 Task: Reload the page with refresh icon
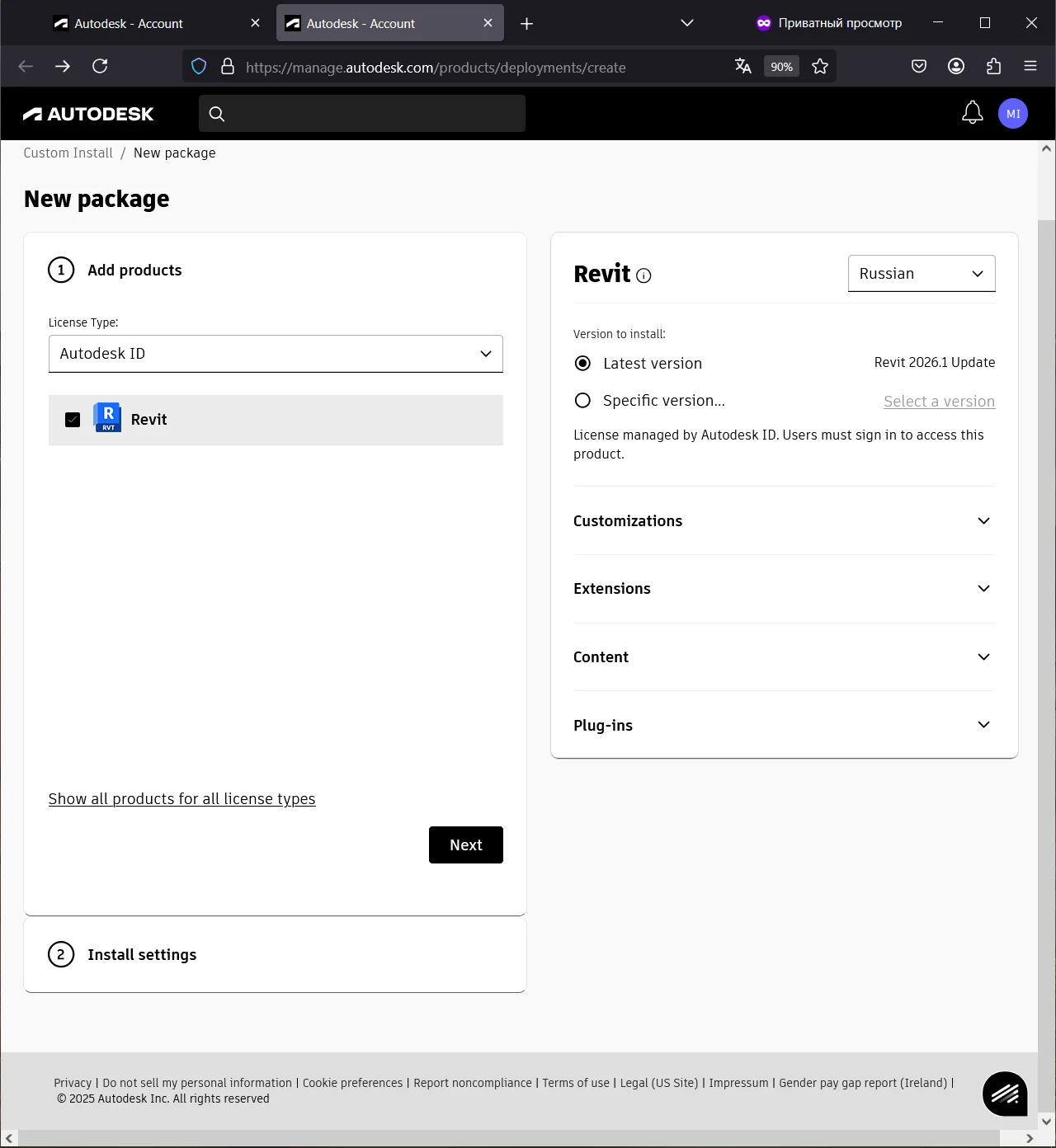click(100, 67)
